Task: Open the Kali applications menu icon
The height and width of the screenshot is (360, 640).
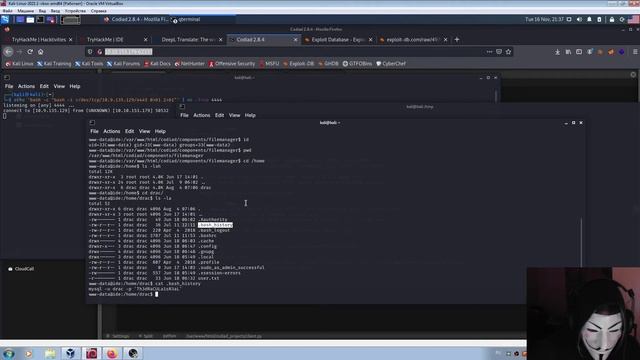Action: [x=5, y=20]
